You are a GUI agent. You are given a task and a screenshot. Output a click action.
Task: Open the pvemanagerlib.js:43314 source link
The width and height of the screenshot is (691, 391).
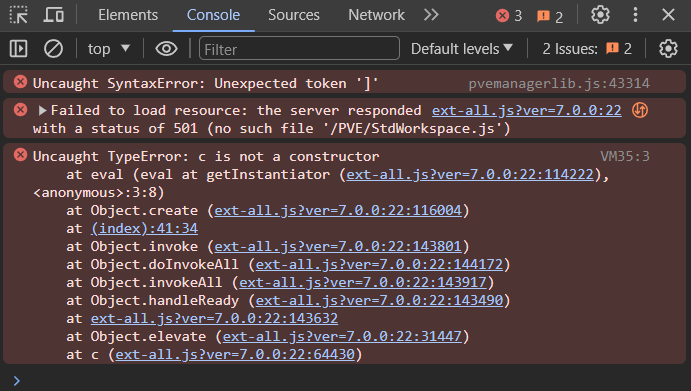coord(559,83)
